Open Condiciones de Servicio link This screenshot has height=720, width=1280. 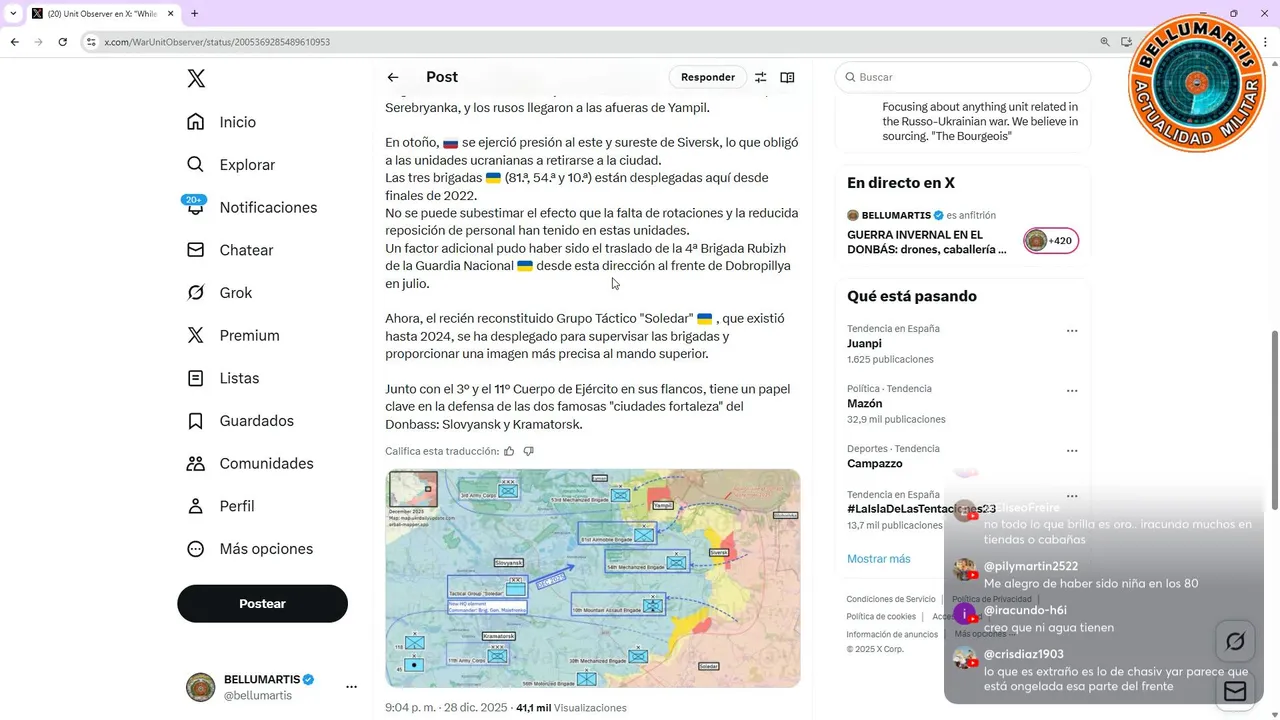tap(891, 599)
